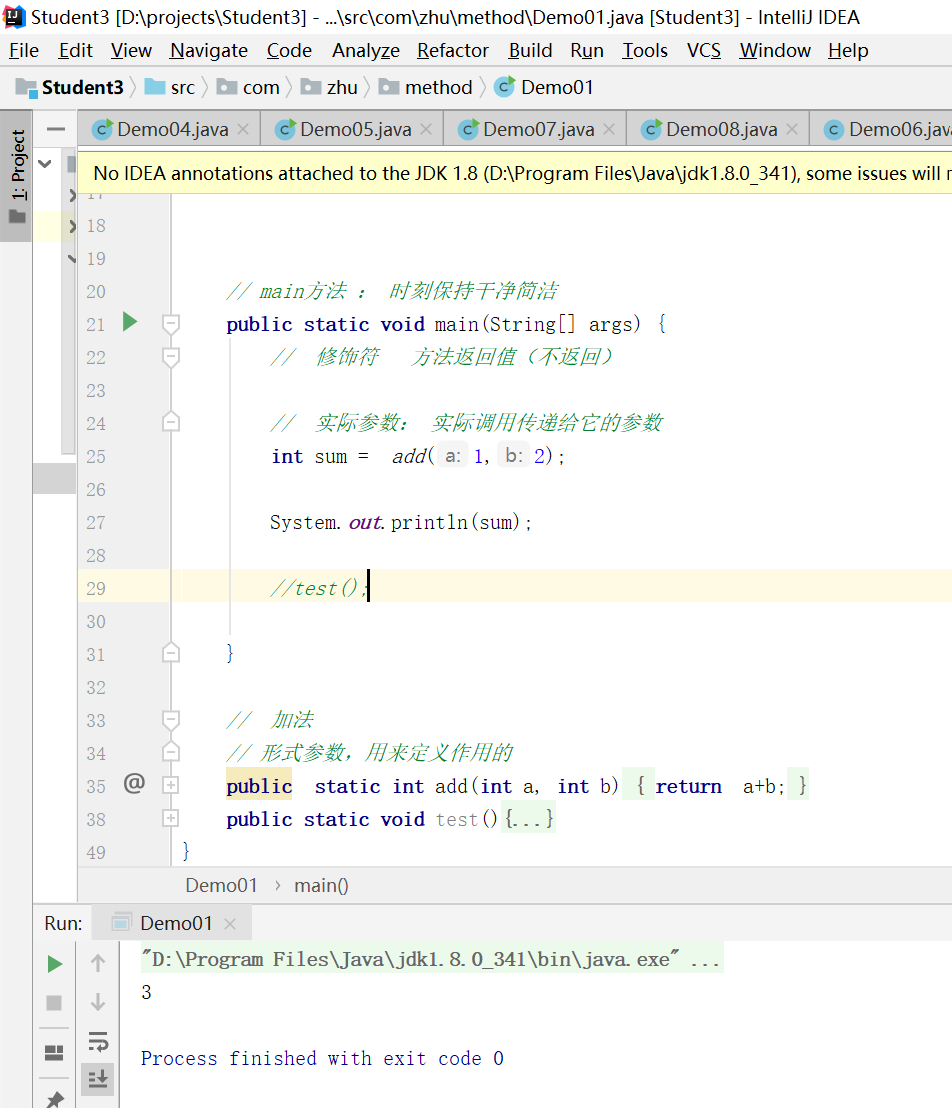Image resolution: width=952 pixels, height=1108 pixels.
Task: Open the Run menu
Action: click(587, 51)
